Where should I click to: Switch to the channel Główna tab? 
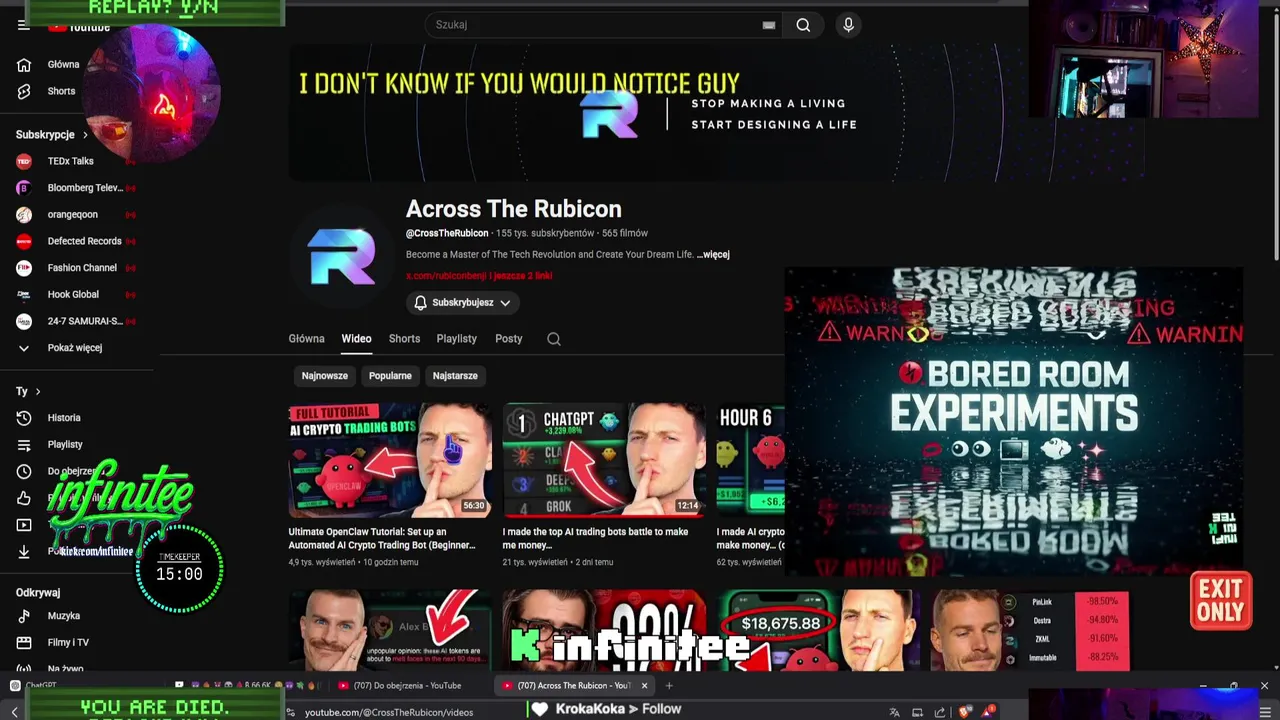point(306,339)
